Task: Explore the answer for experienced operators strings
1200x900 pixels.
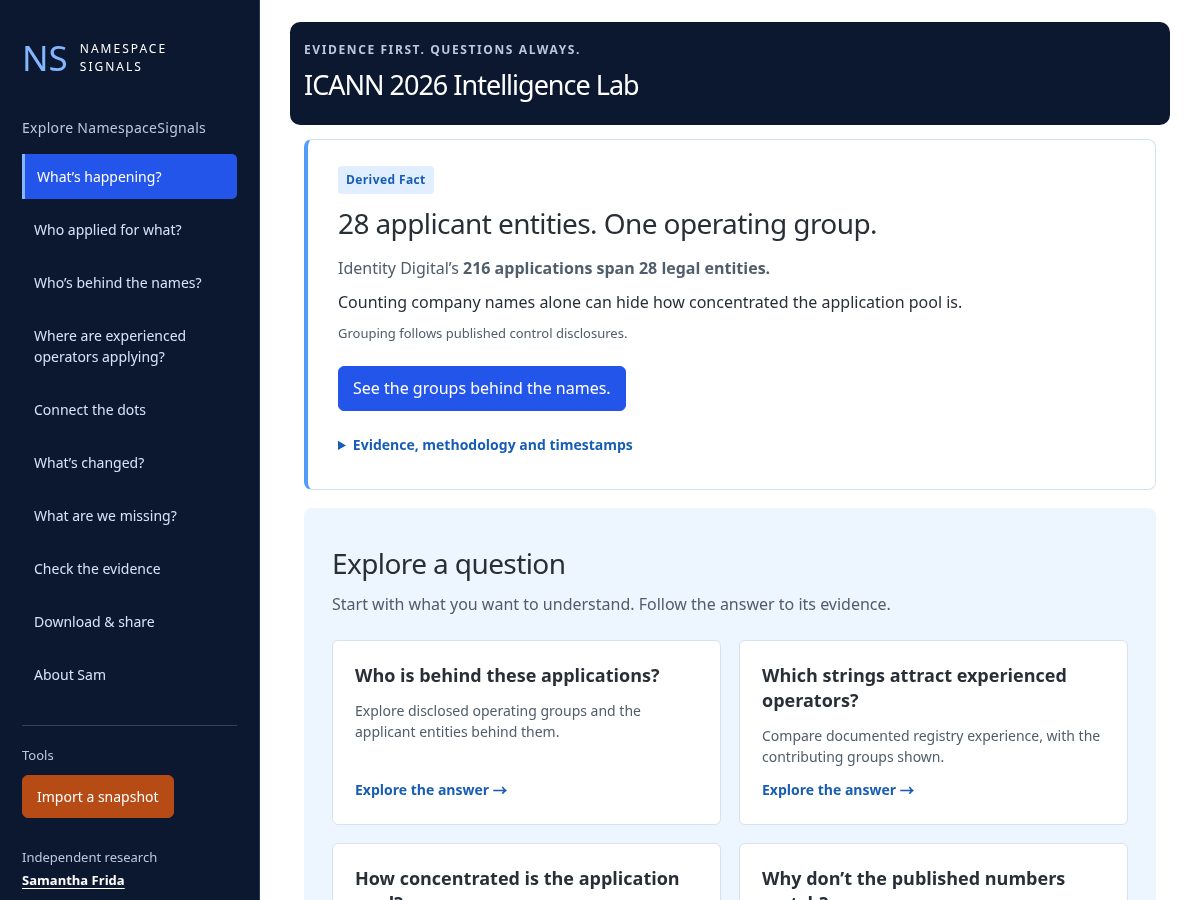Action: [838, 790]
